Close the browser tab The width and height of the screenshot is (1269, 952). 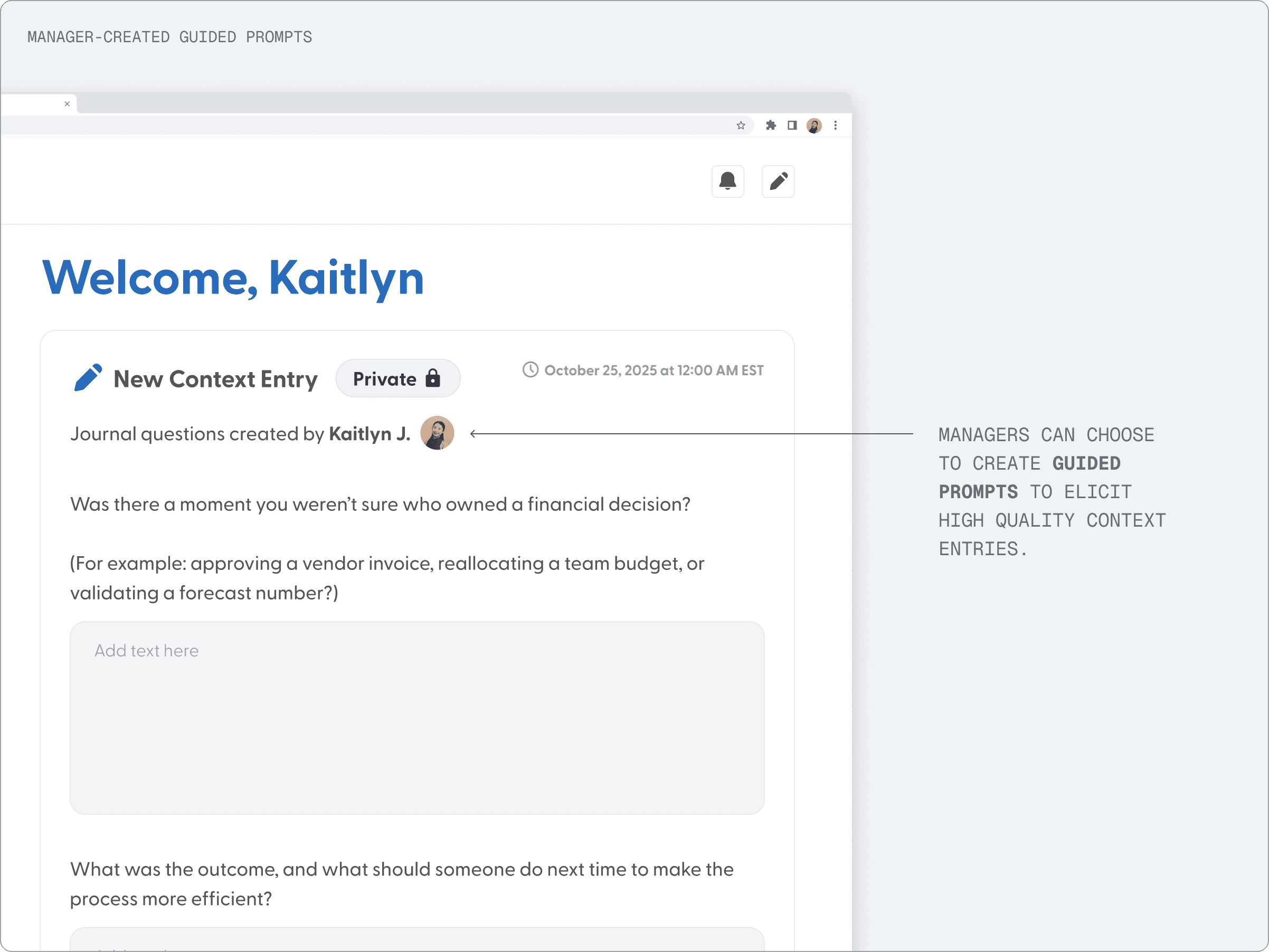(67, 104)
